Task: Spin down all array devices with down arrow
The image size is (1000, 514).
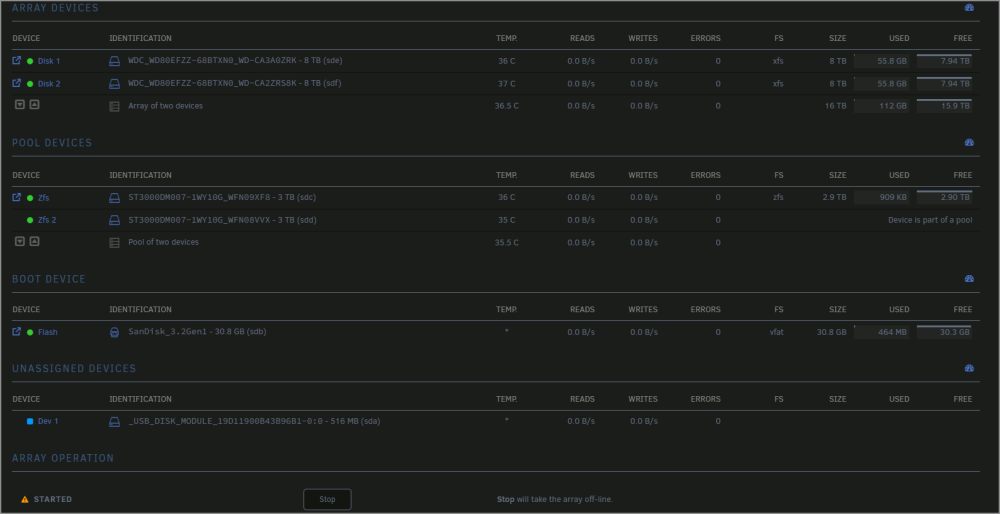Action: click(x=20, y=105)
